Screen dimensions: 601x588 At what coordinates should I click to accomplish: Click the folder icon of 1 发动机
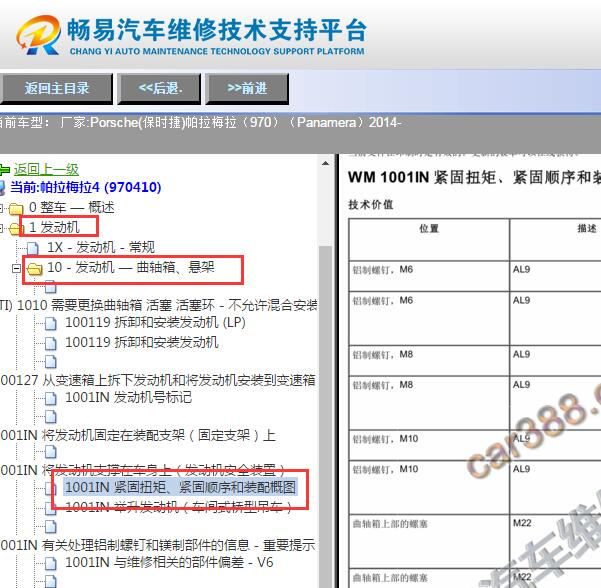click(15, 228)
